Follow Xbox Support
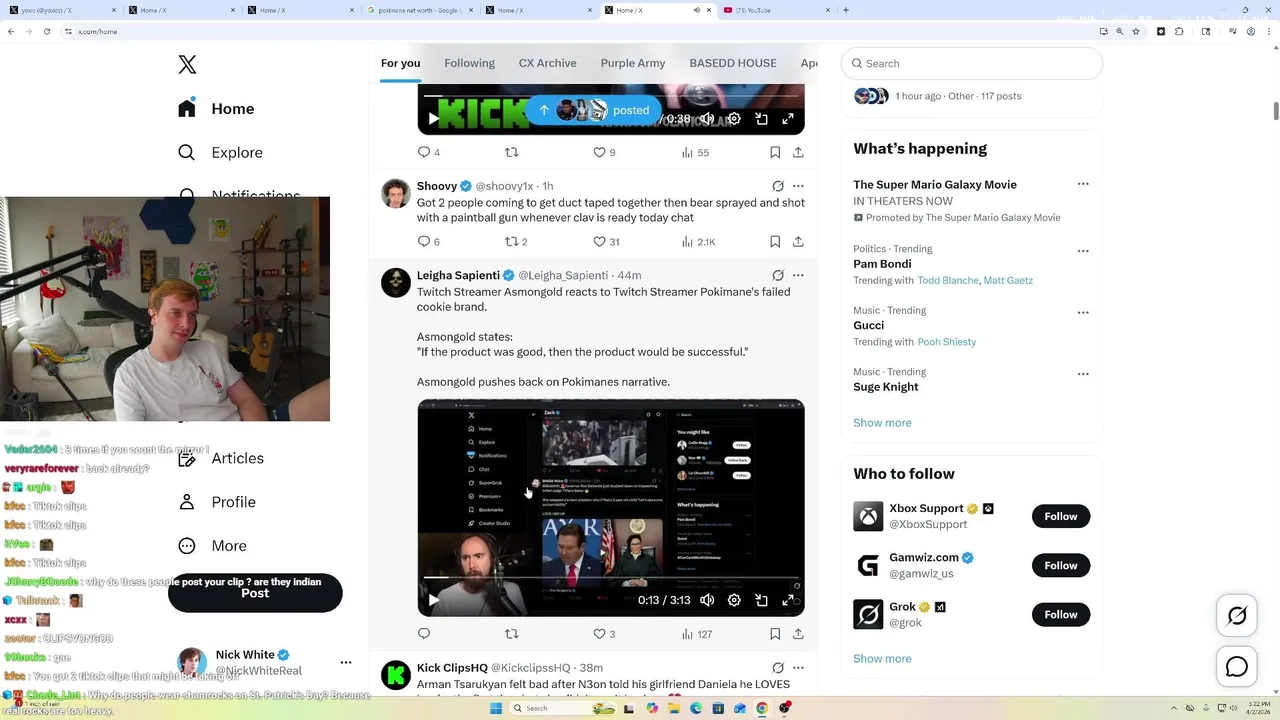The height and width of the screenshot is (720, 1280). point(1061,516)
